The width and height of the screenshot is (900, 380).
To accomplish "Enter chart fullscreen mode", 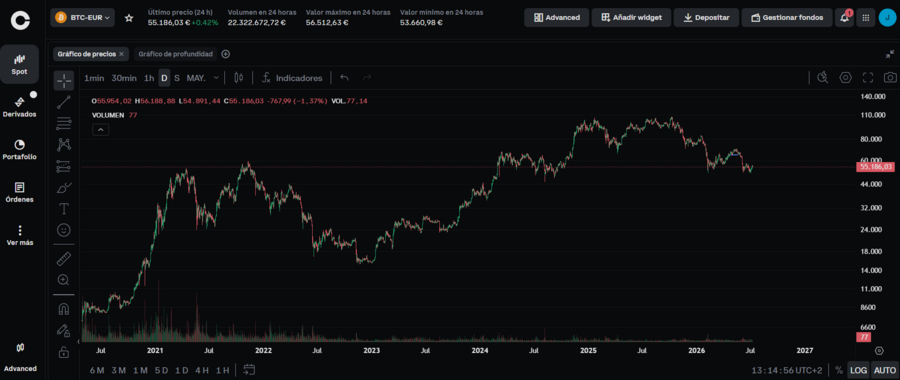I will click(x=868, y=77).
